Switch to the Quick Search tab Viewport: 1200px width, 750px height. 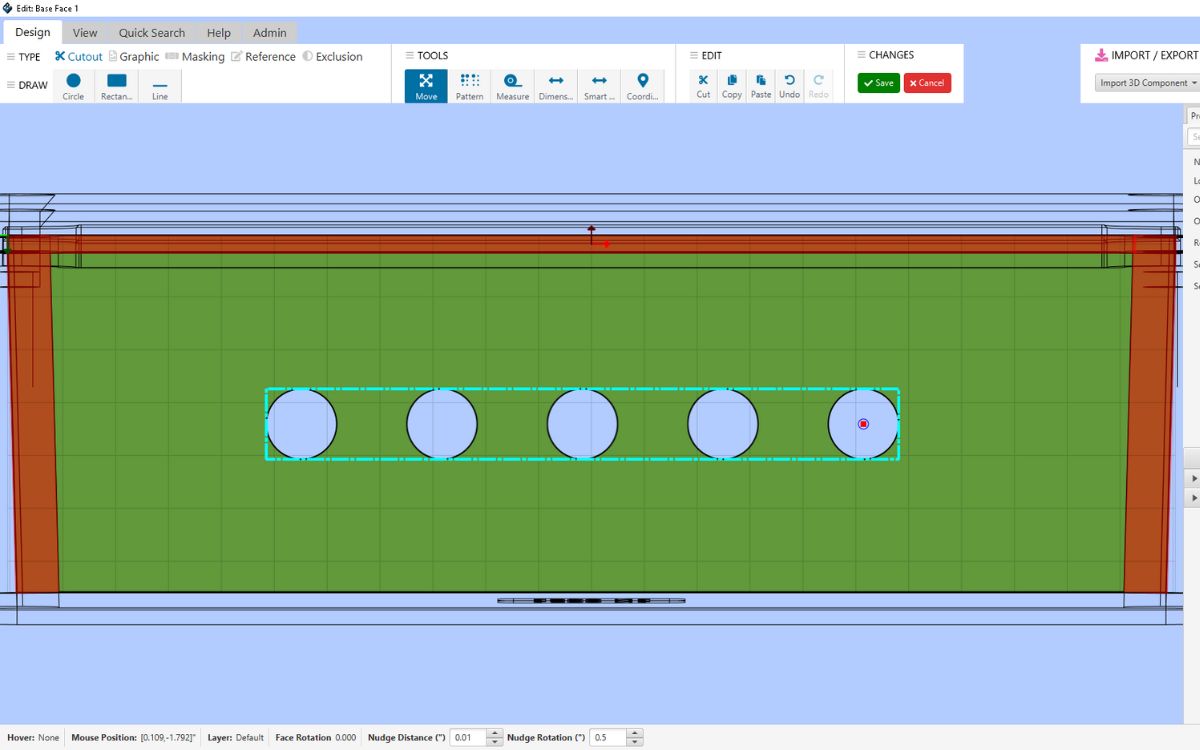(x=152, y=33)
